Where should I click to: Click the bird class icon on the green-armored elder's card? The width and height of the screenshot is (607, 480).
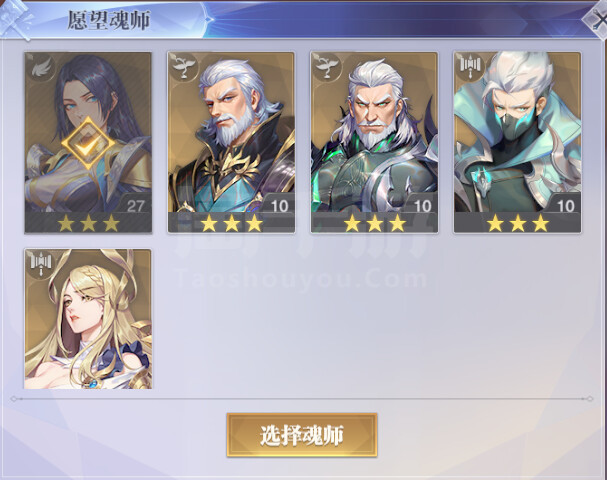click(x=326, y=67)
